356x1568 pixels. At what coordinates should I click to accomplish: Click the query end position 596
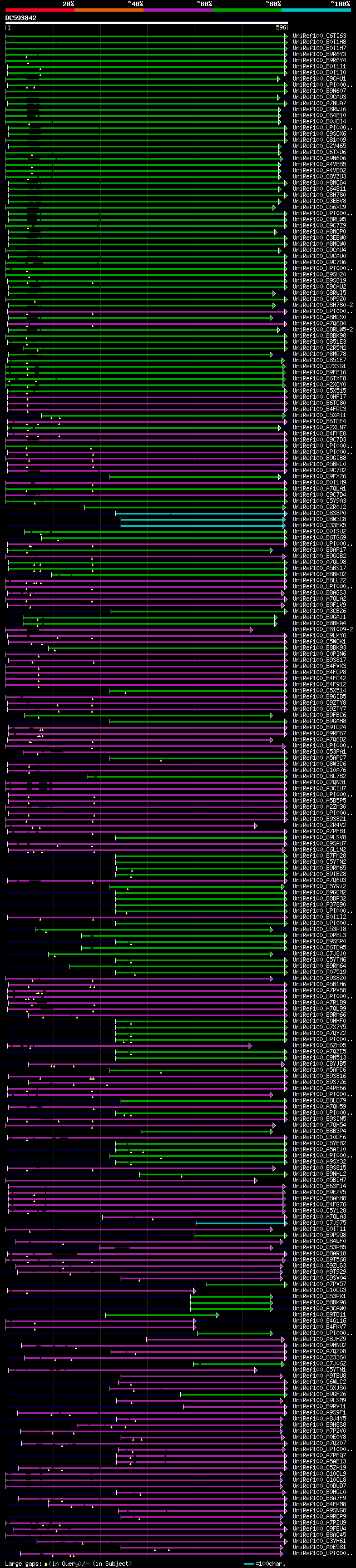281,27
